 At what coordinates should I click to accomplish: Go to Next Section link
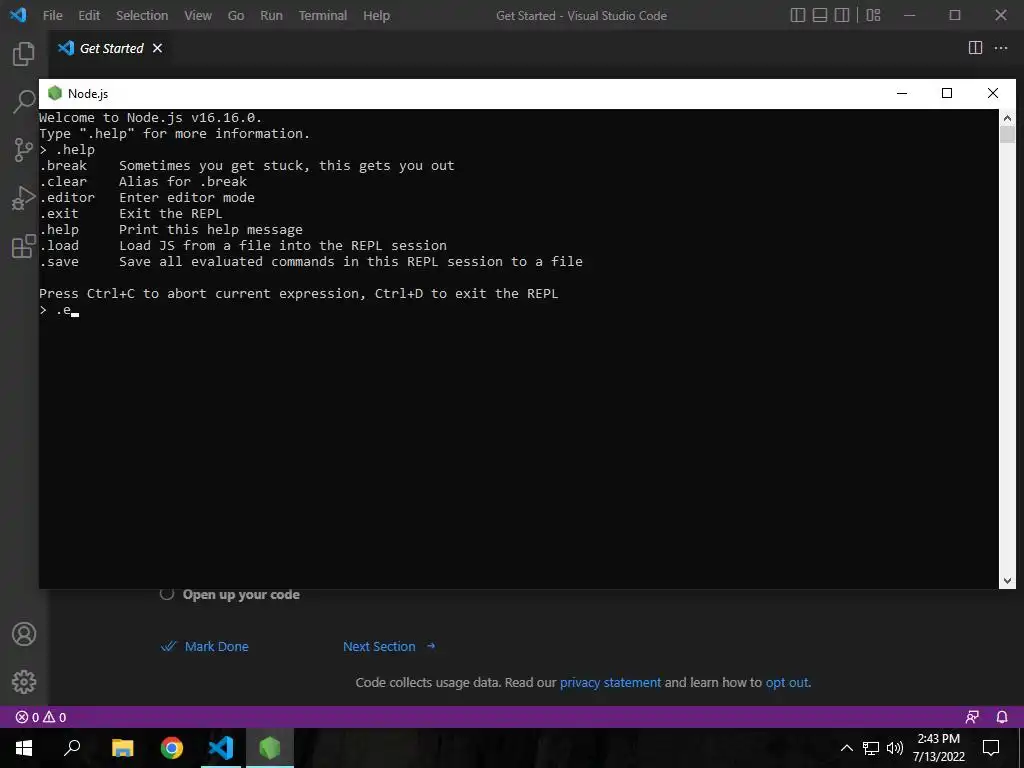point(389,647)
